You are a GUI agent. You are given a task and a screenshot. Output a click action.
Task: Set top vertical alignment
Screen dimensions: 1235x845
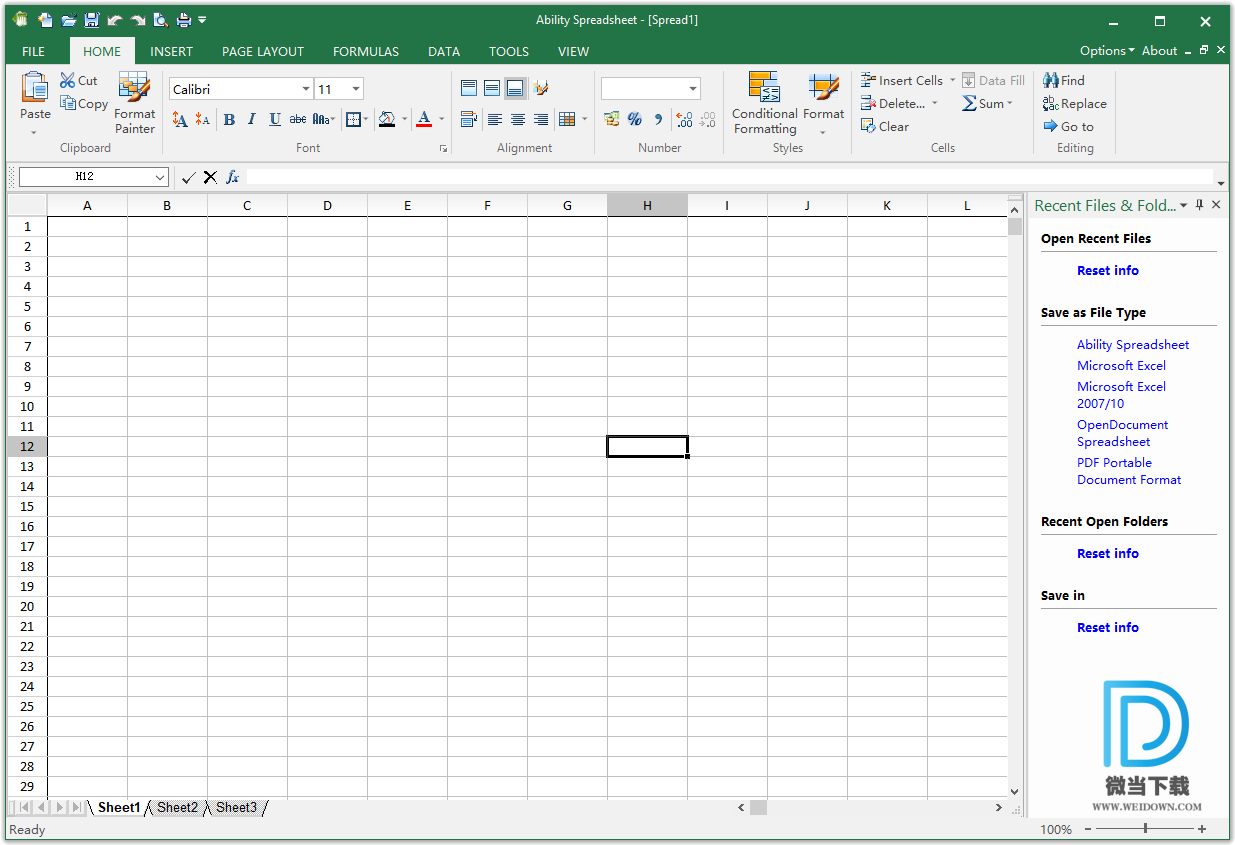469,89
